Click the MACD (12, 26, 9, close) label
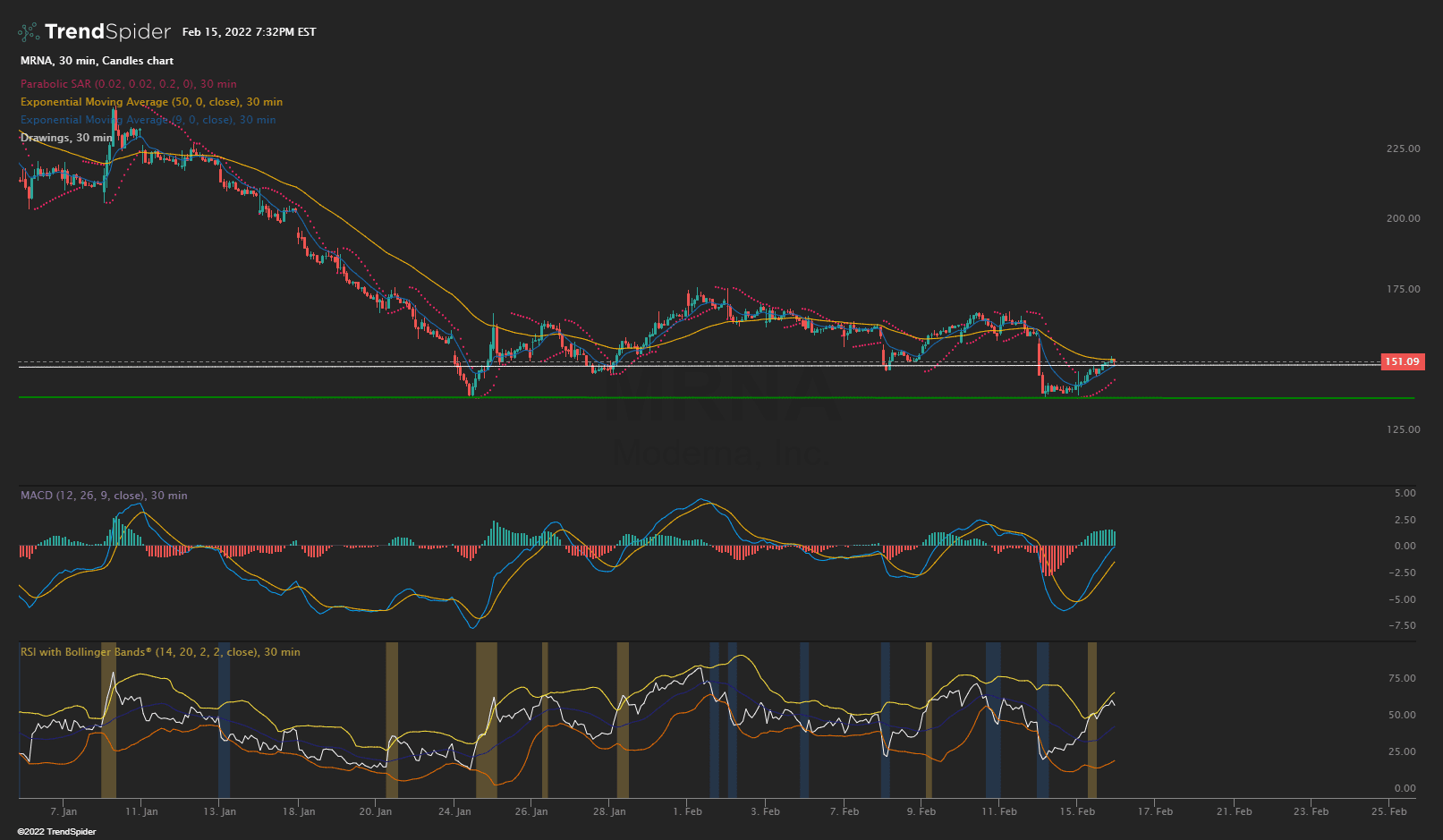Image resolution: width=1443 pixels, height=840 pixels. (x=103, y=495)
